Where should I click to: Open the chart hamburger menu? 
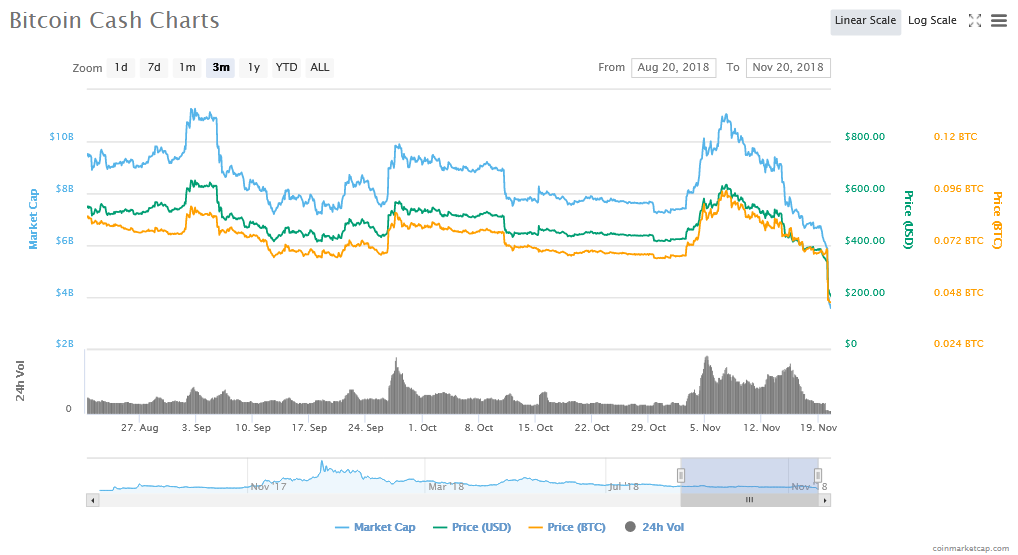[x=999, y=21]
